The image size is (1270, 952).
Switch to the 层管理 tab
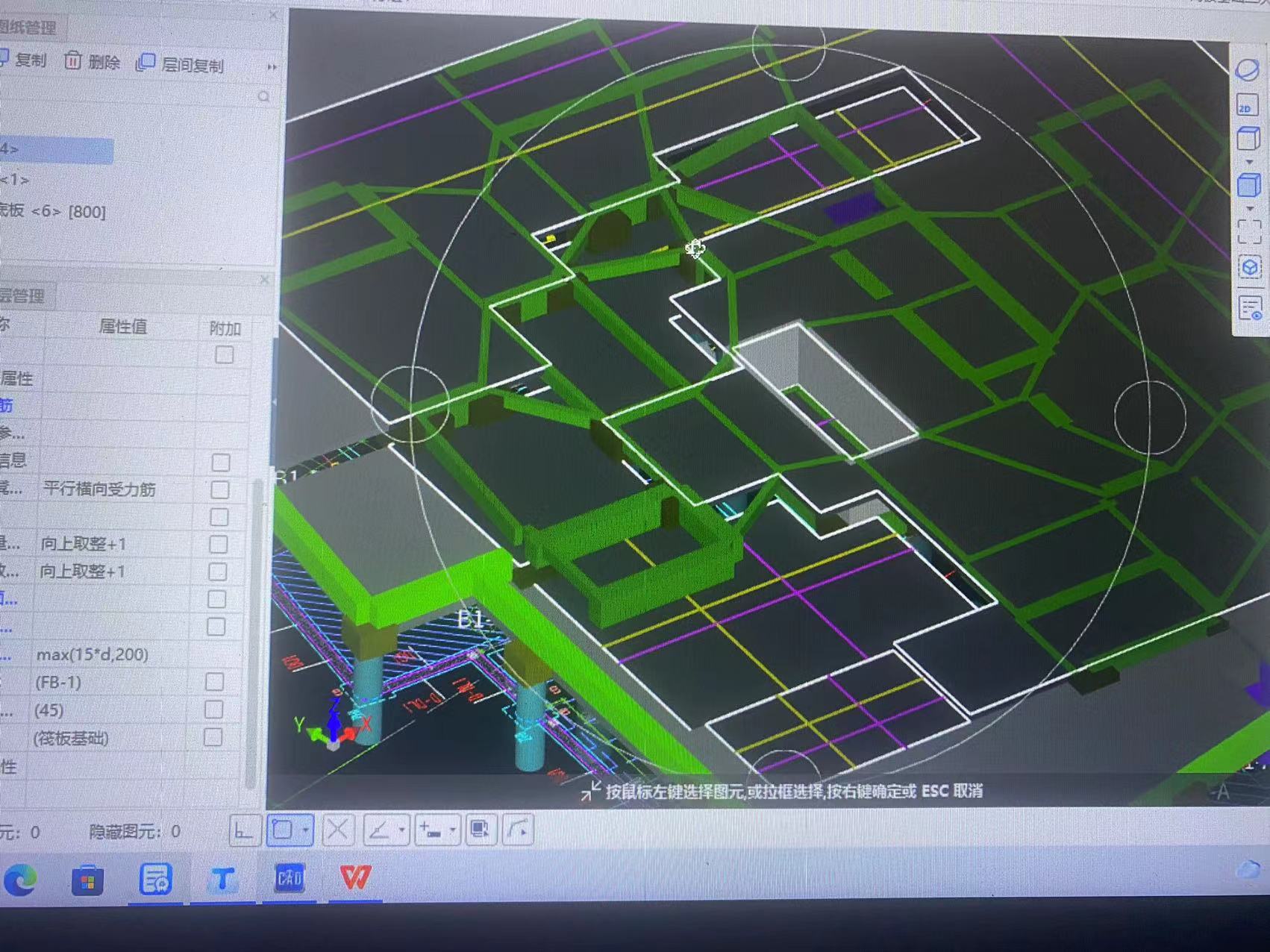tap(22, 295)
